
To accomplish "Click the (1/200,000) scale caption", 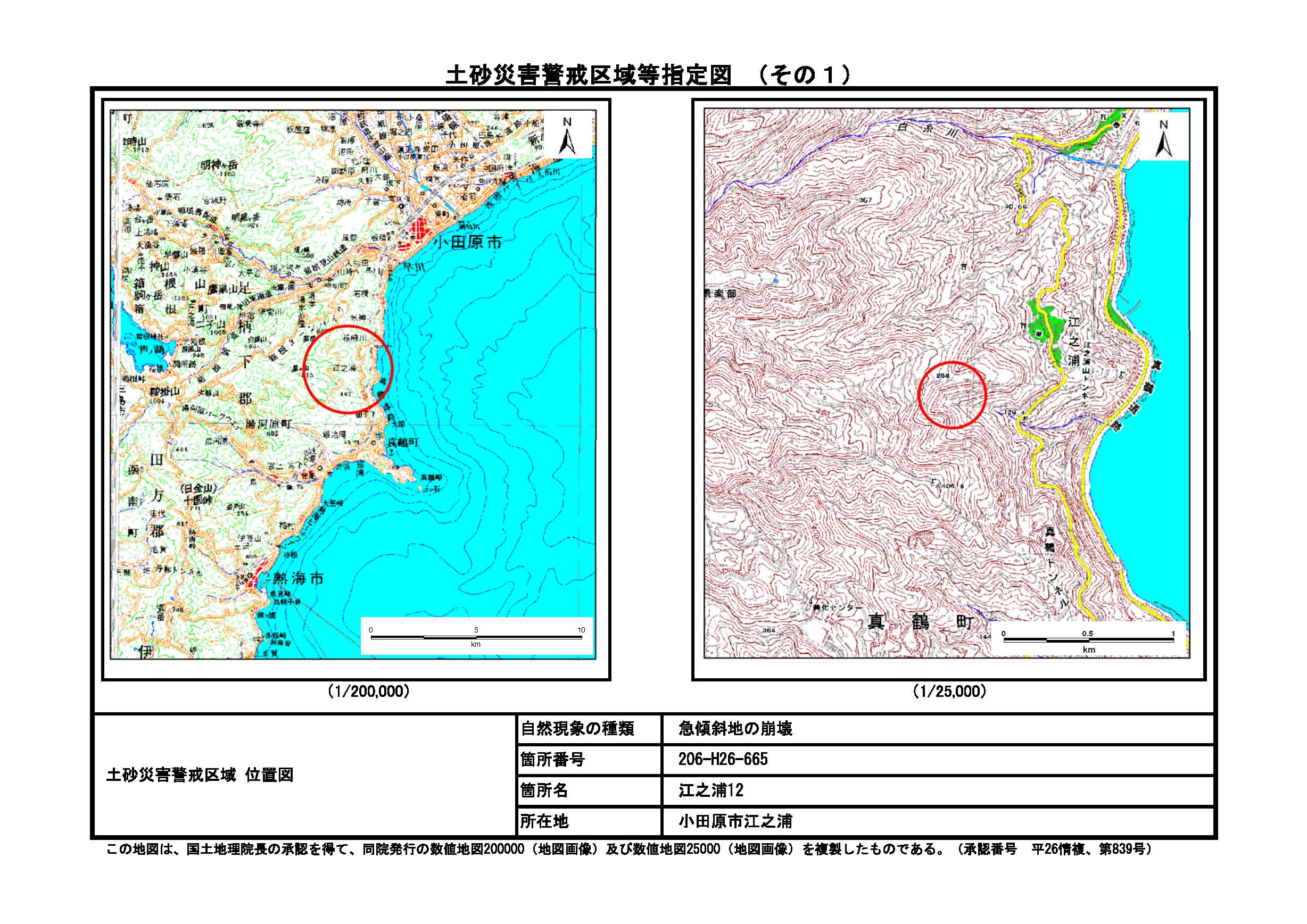I will (x=368, y=692).
